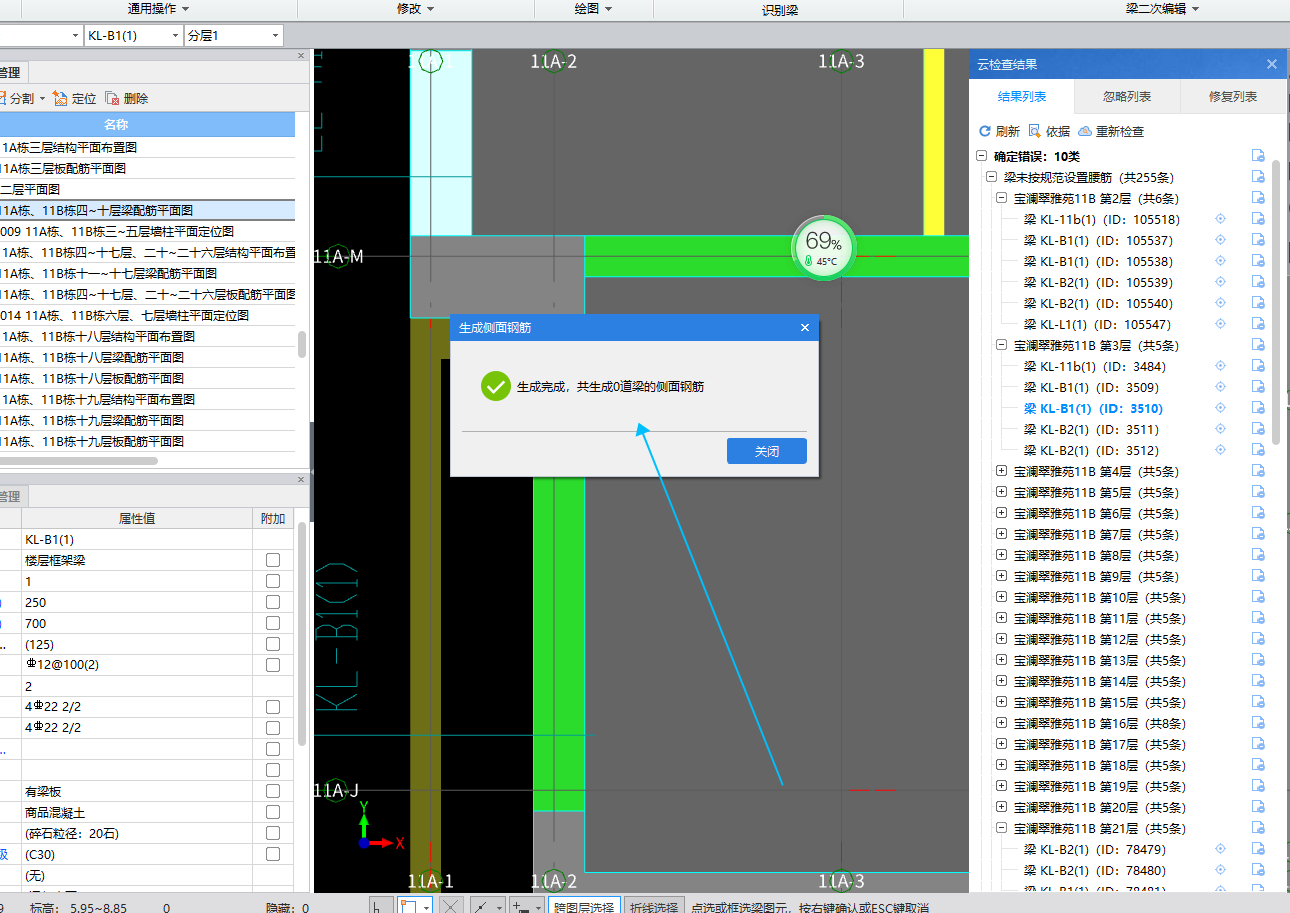Screen dimensions: 1290x913
Task: Close the 生成侧面钢筋 dialog with X
Action: (x=805, y=327)
